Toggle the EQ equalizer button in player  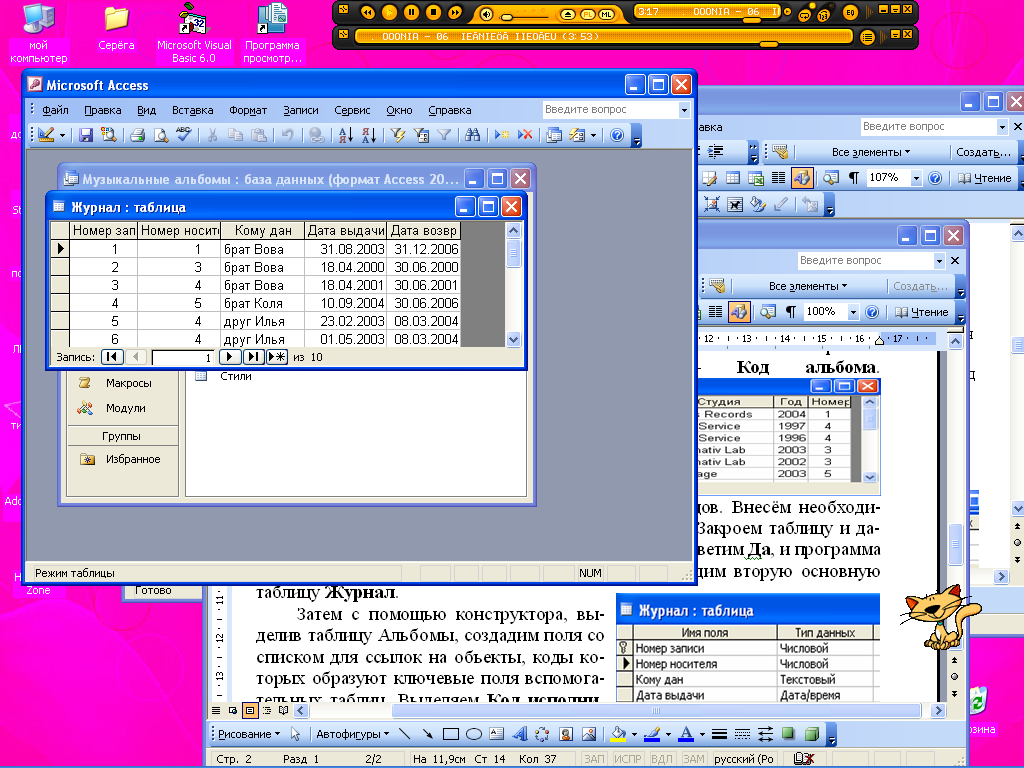pos(850,12)
